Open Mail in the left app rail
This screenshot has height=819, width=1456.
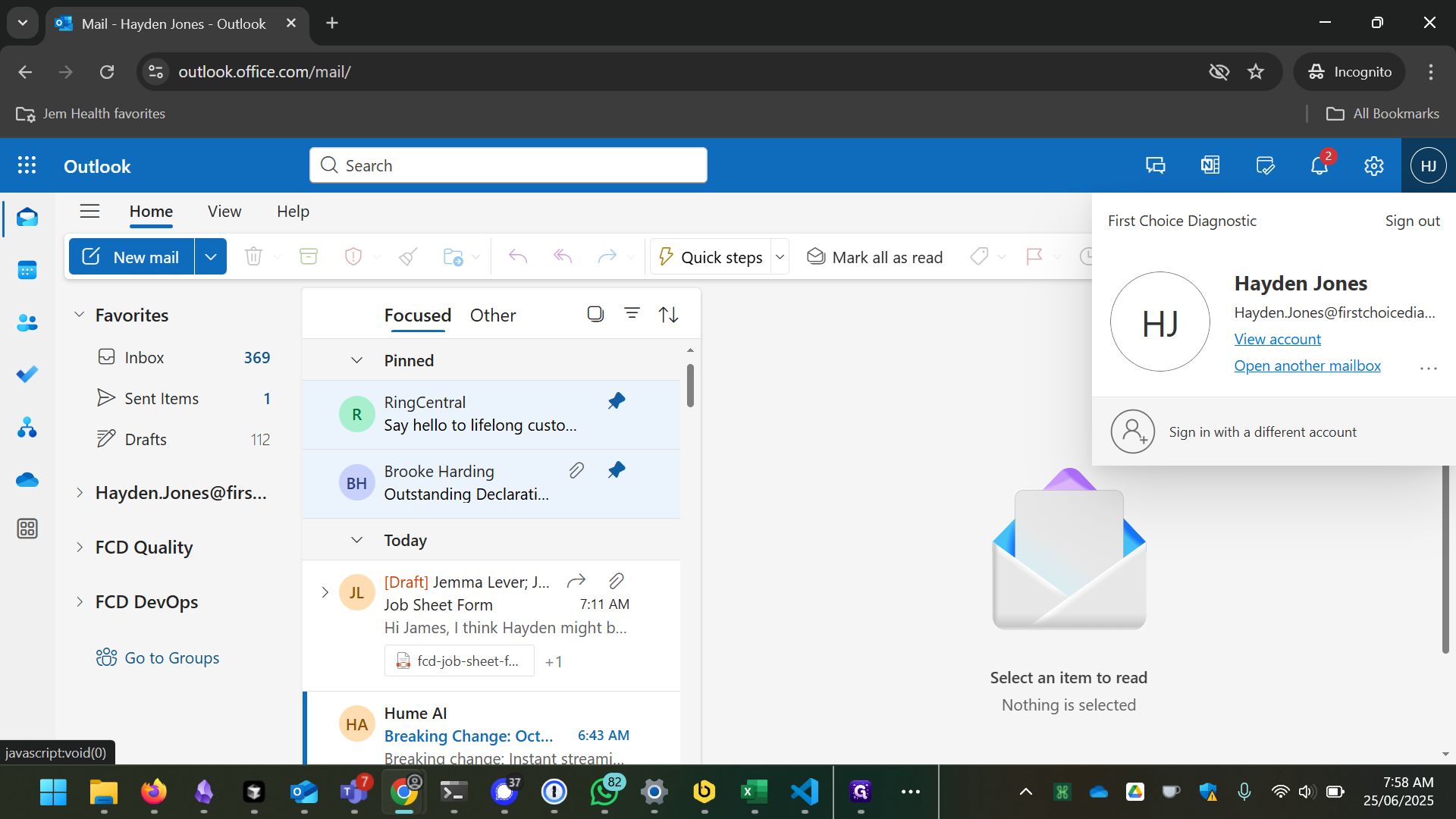[27, 218]
